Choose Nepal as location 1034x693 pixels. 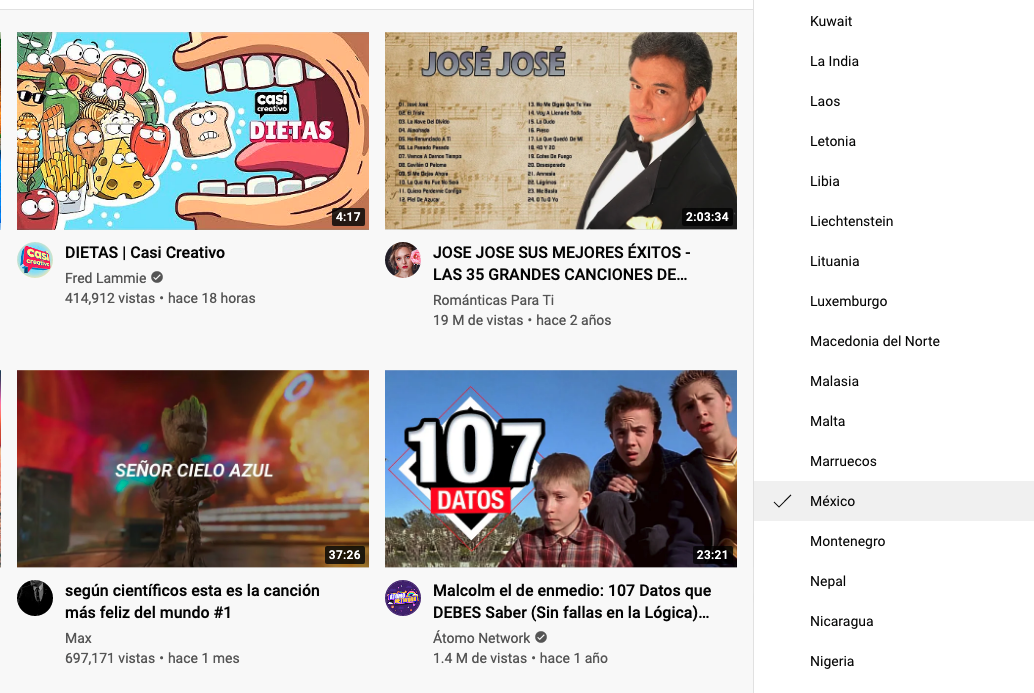pos(894,581)
